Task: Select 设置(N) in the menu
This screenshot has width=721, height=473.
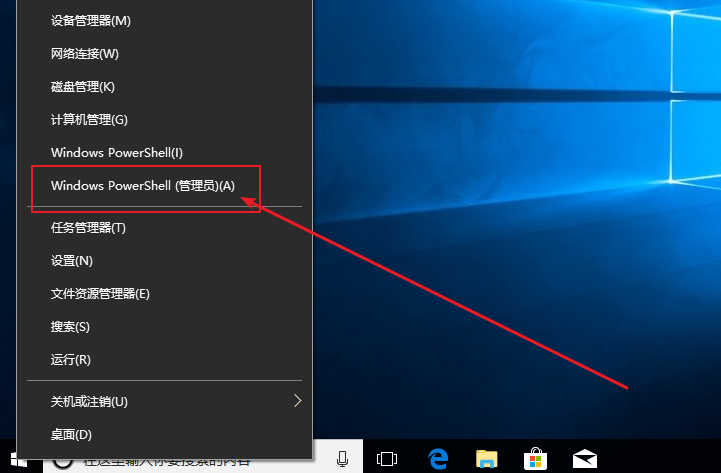Action: [71, 261]
